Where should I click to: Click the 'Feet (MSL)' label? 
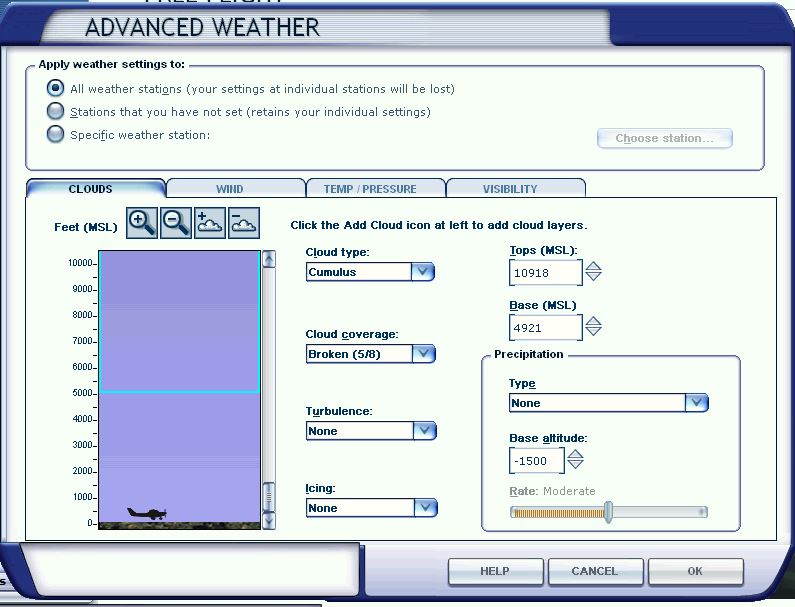(86, 227)
